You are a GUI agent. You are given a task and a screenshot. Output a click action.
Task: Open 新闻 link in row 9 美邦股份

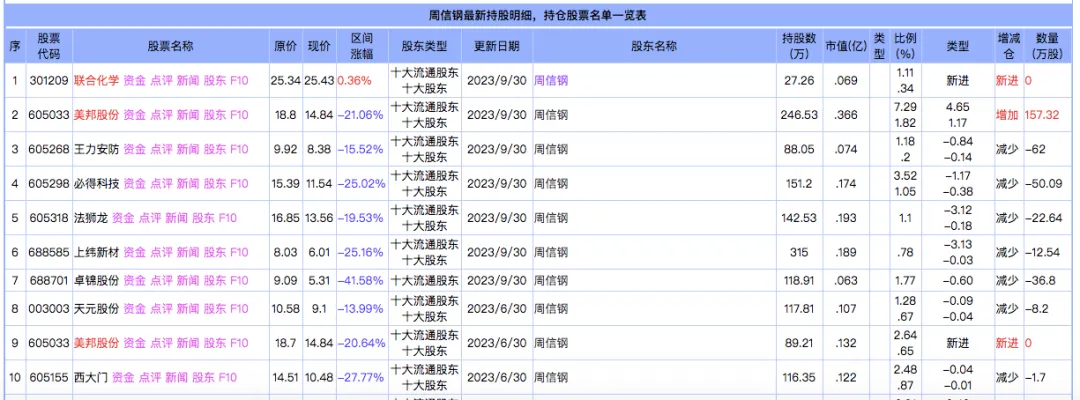[x=188, y=343]
